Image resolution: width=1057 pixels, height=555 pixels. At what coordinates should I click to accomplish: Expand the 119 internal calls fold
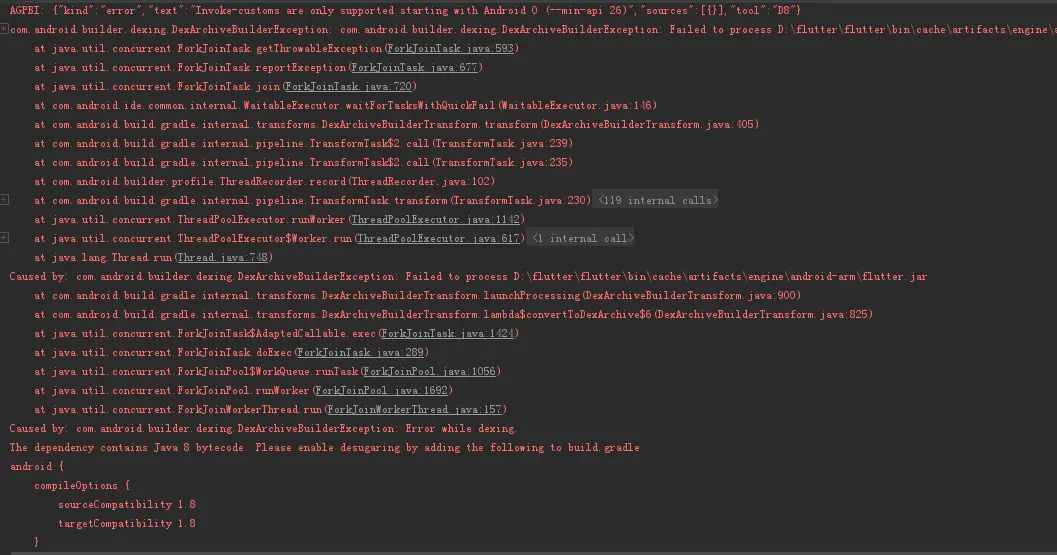tap(658, 200)
